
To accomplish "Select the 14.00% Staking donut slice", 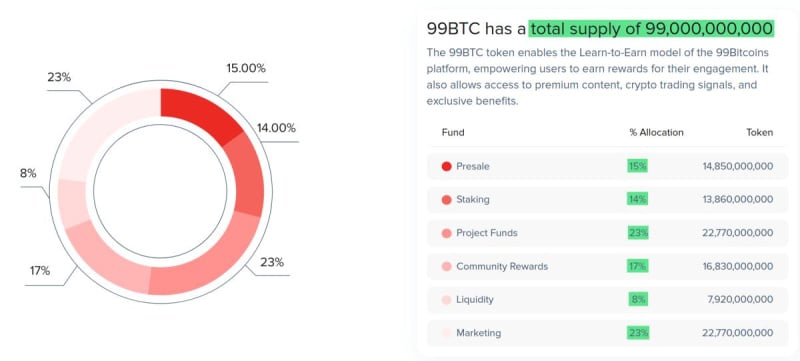I will click(x=245, y=173).
